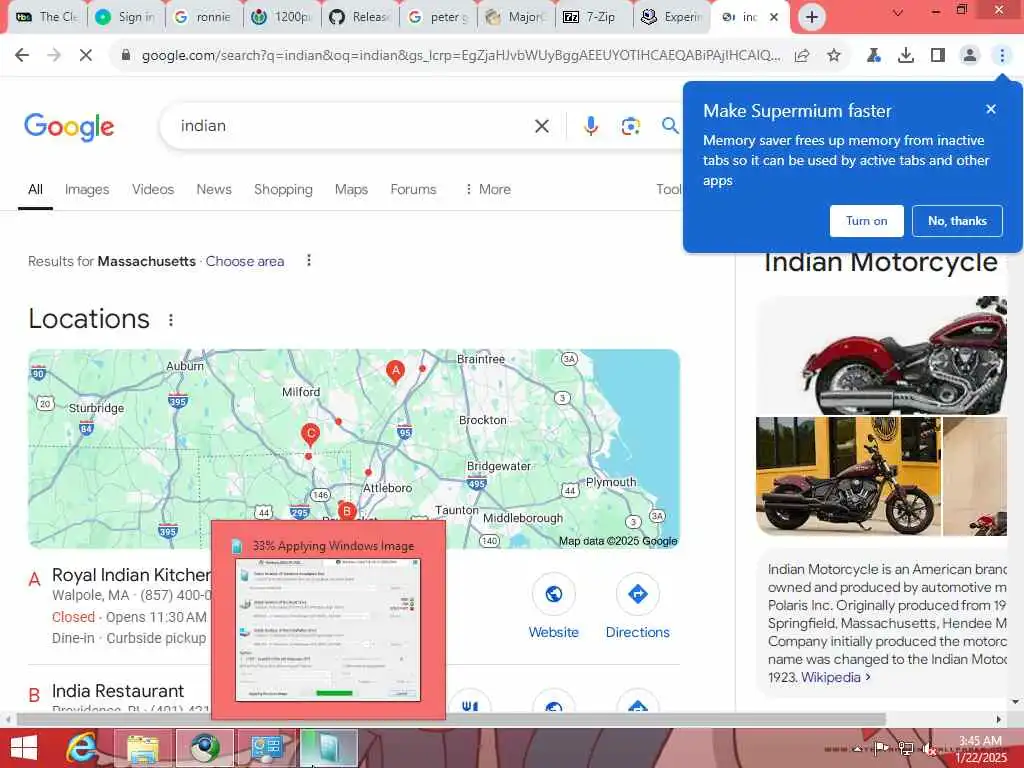Click the Choose area link

tap(245, 261)
